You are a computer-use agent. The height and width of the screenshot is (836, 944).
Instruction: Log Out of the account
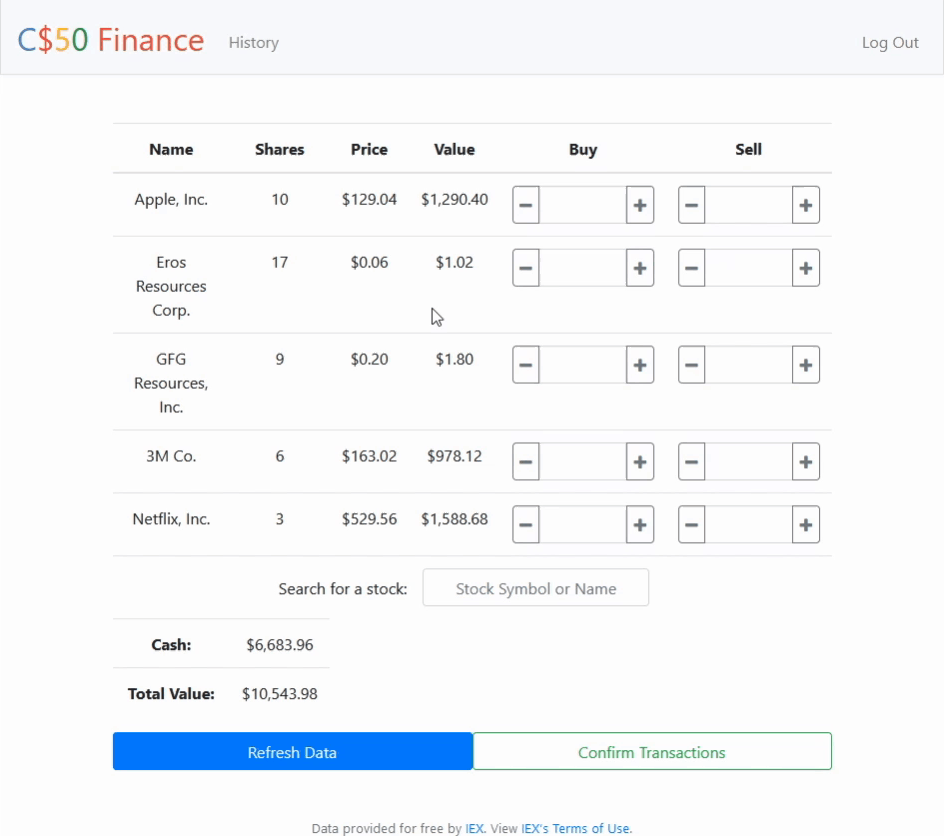click(x=889, y=43)
